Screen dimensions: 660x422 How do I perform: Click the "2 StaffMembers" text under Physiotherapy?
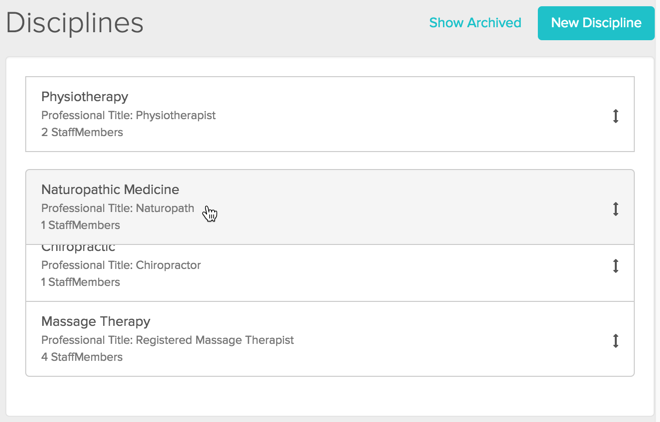point(82,132)
